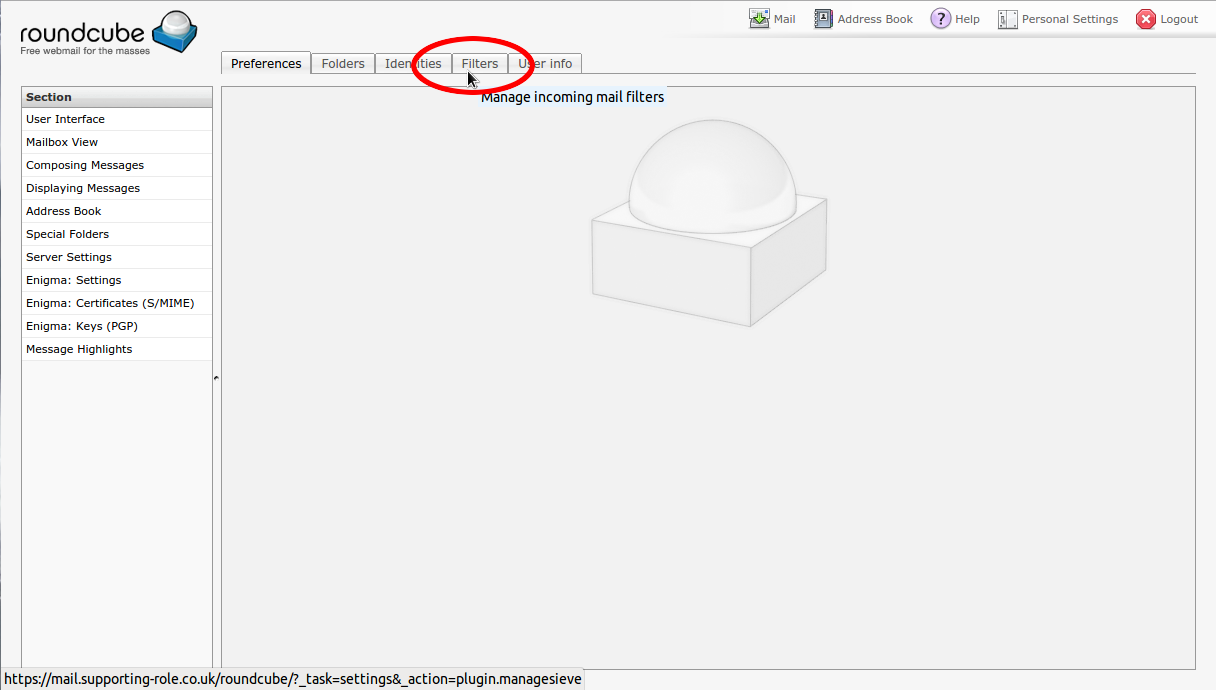Switch to the Preferences tab
This screenshot has width=1216, height=690.
266,63
